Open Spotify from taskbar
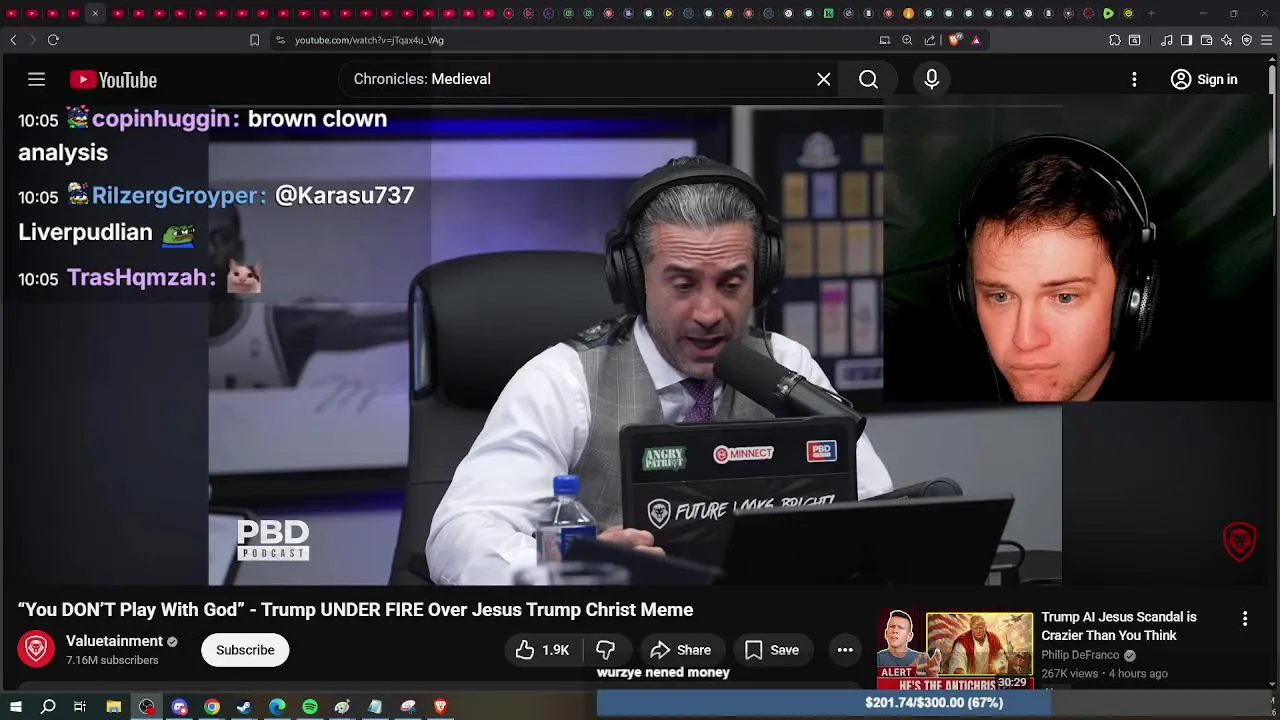Image resolution: width=1280 pixels, height=720 pixels. [310, 707]
